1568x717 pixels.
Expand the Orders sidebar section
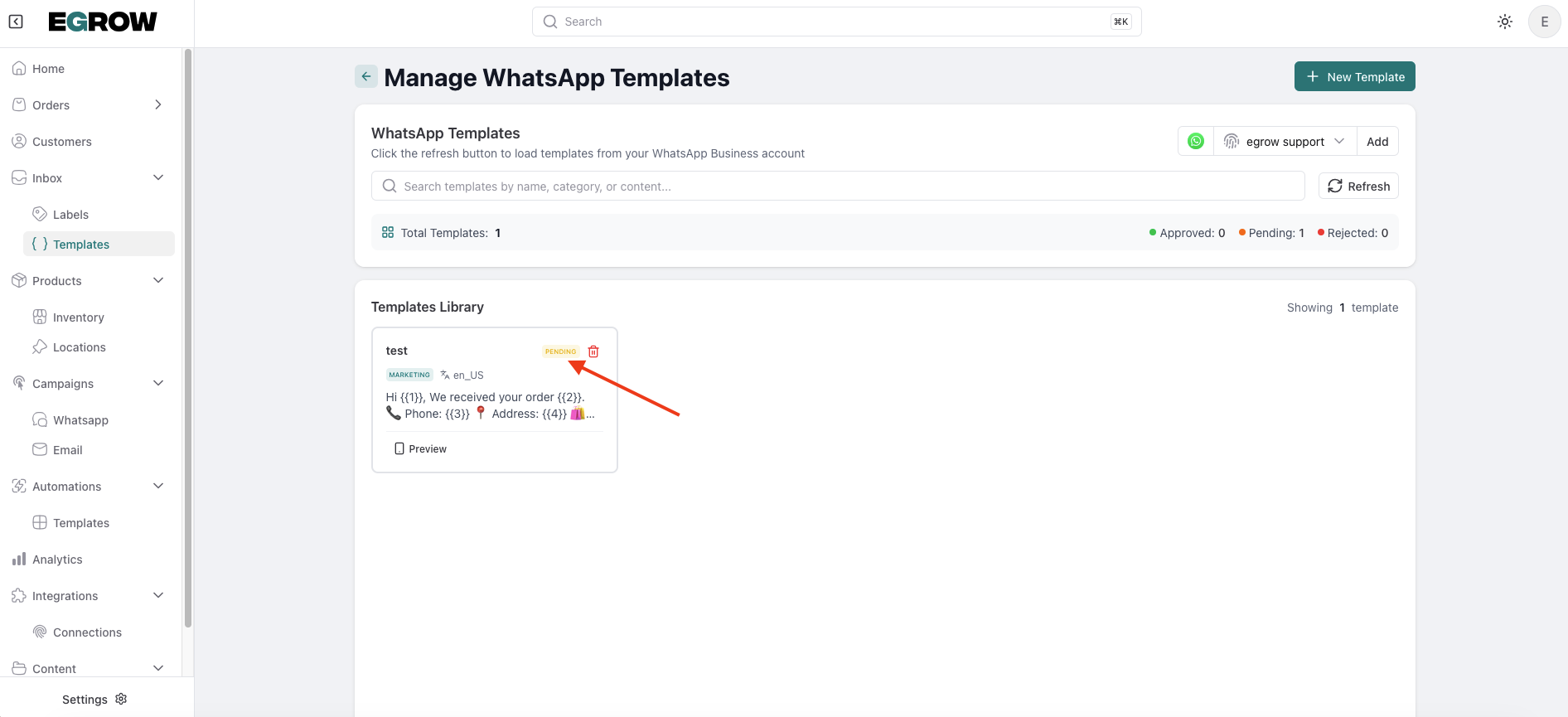click(158, 105)
